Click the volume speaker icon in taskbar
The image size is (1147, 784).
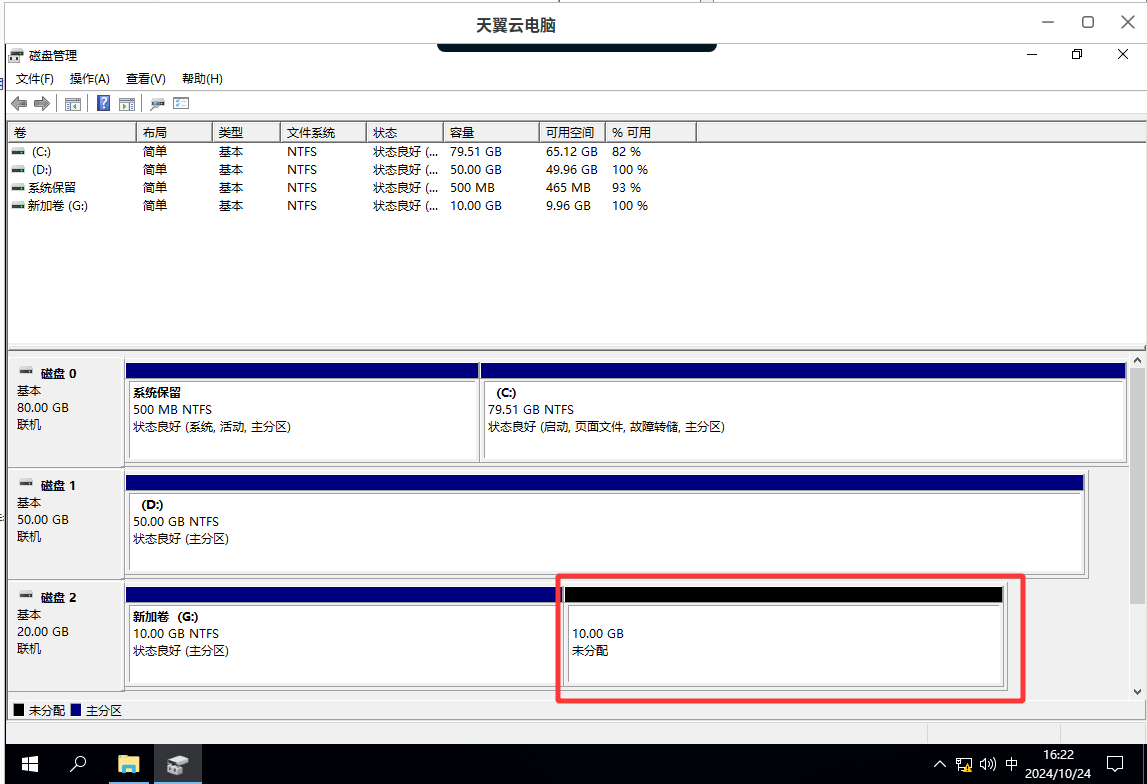(x=988, y=765)
